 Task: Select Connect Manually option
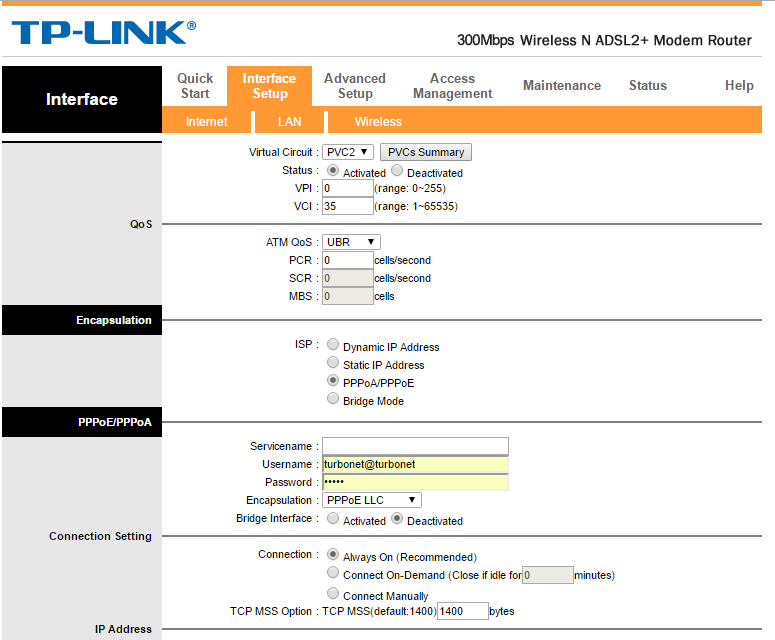coord(333,593)
